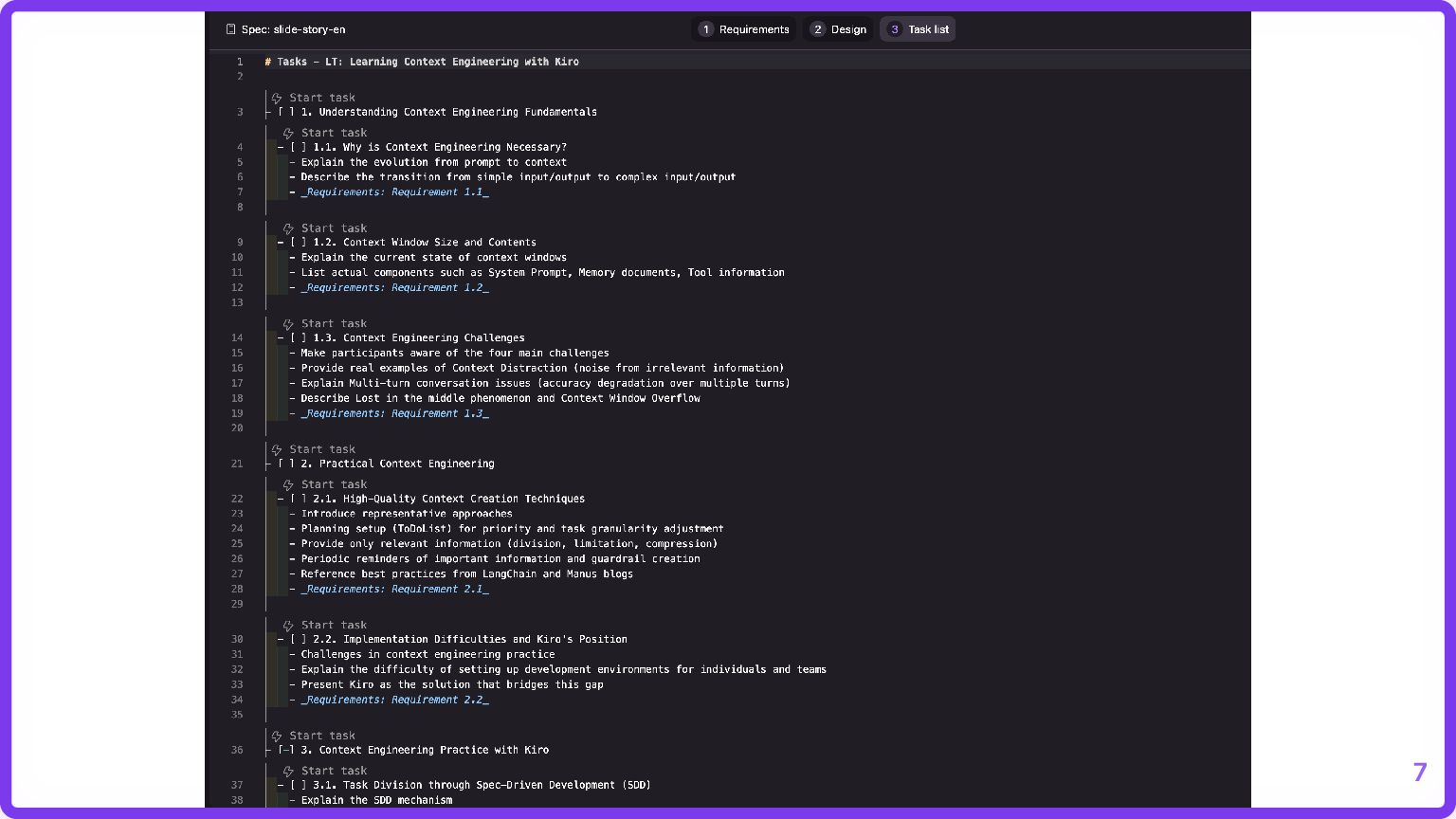Click the 'Spec: slide-story-en' title
Viewport: 1456px width, 819px height.
293,29
